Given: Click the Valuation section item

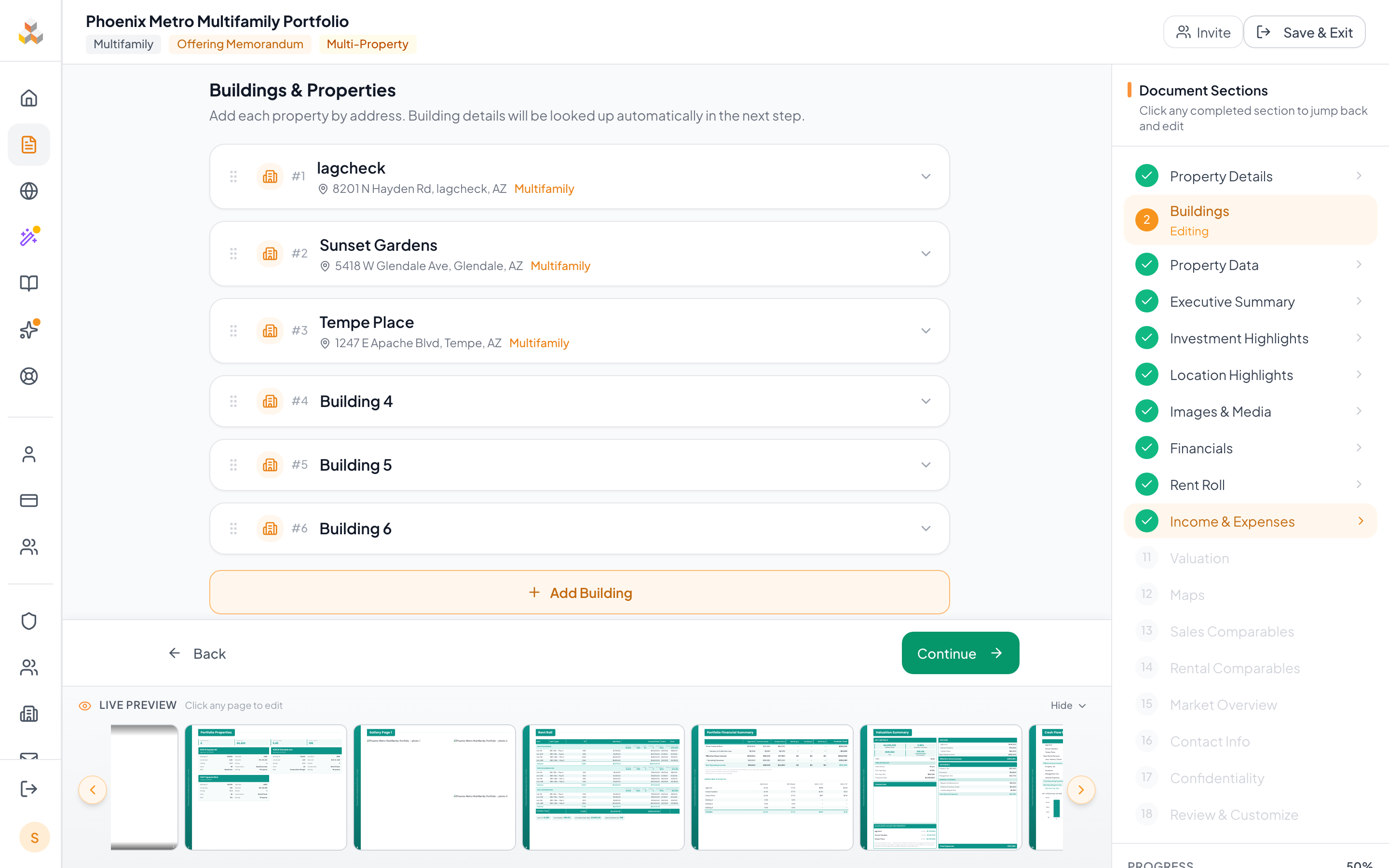Looking at the screenshot, I should coord(1250,558).
